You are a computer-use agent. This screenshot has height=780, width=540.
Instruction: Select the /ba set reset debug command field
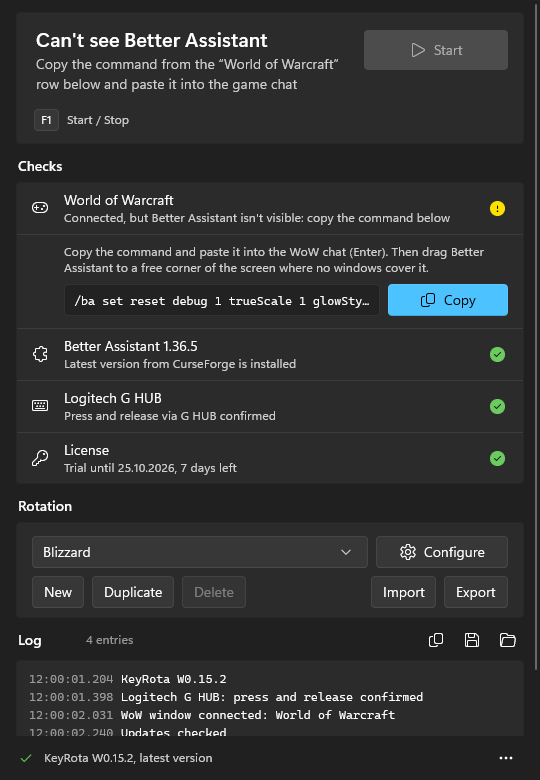[x=222, y=300]
